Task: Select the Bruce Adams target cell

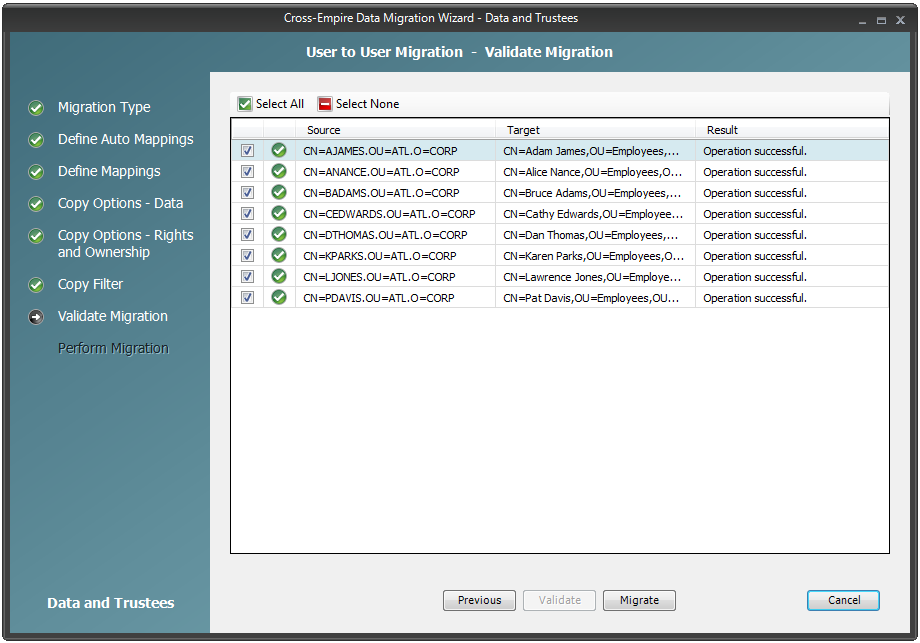Action: (x=594, y=193)
